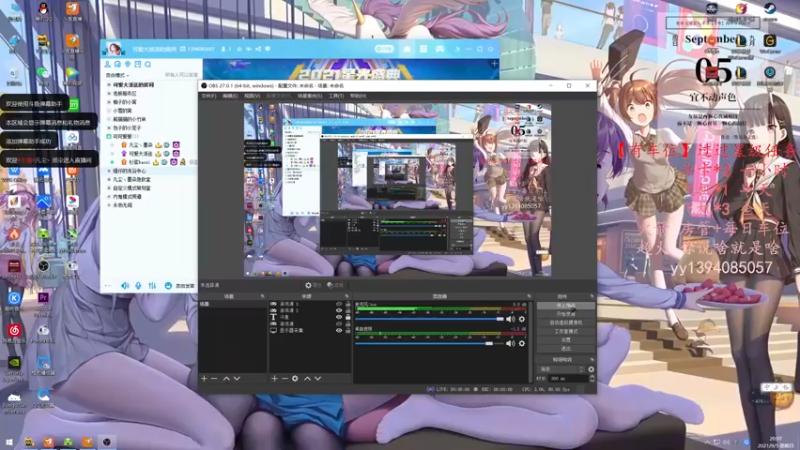Open settings gear for lower mixer track

(x=521, y=344)
